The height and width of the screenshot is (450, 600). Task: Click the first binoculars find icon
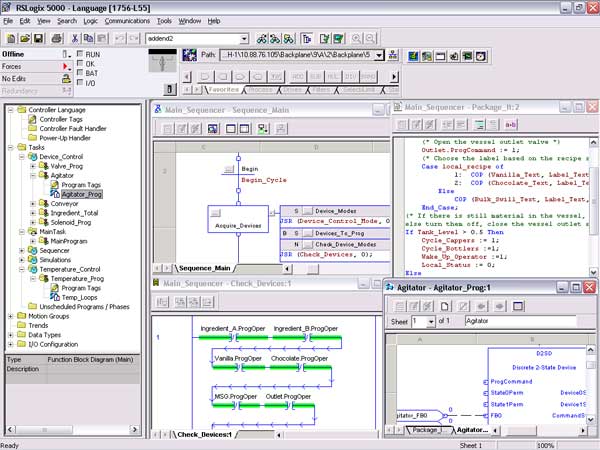coord(262,38)
